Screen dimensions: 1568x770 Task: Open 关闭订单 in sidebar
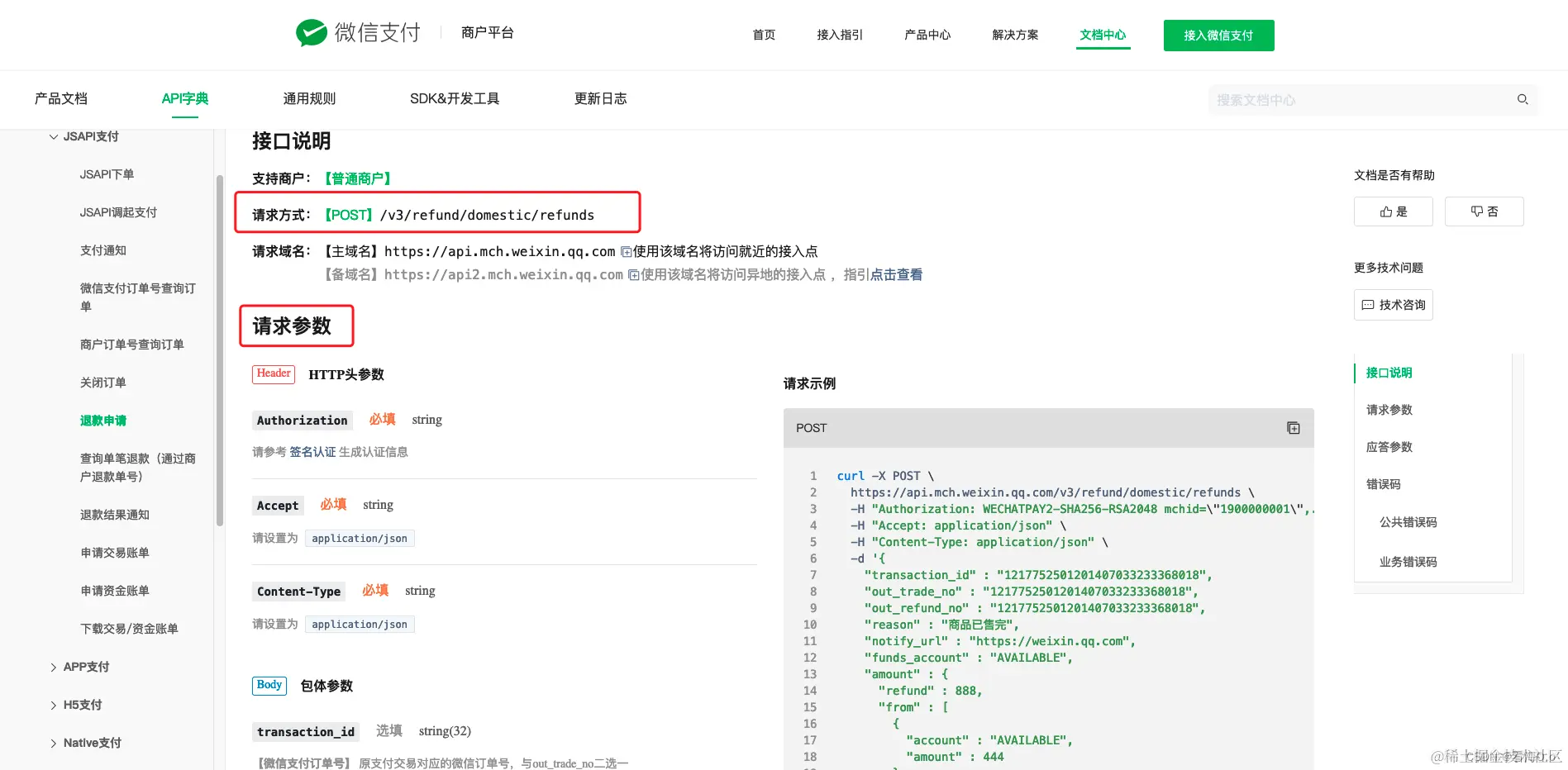click(x=103, y=383)
